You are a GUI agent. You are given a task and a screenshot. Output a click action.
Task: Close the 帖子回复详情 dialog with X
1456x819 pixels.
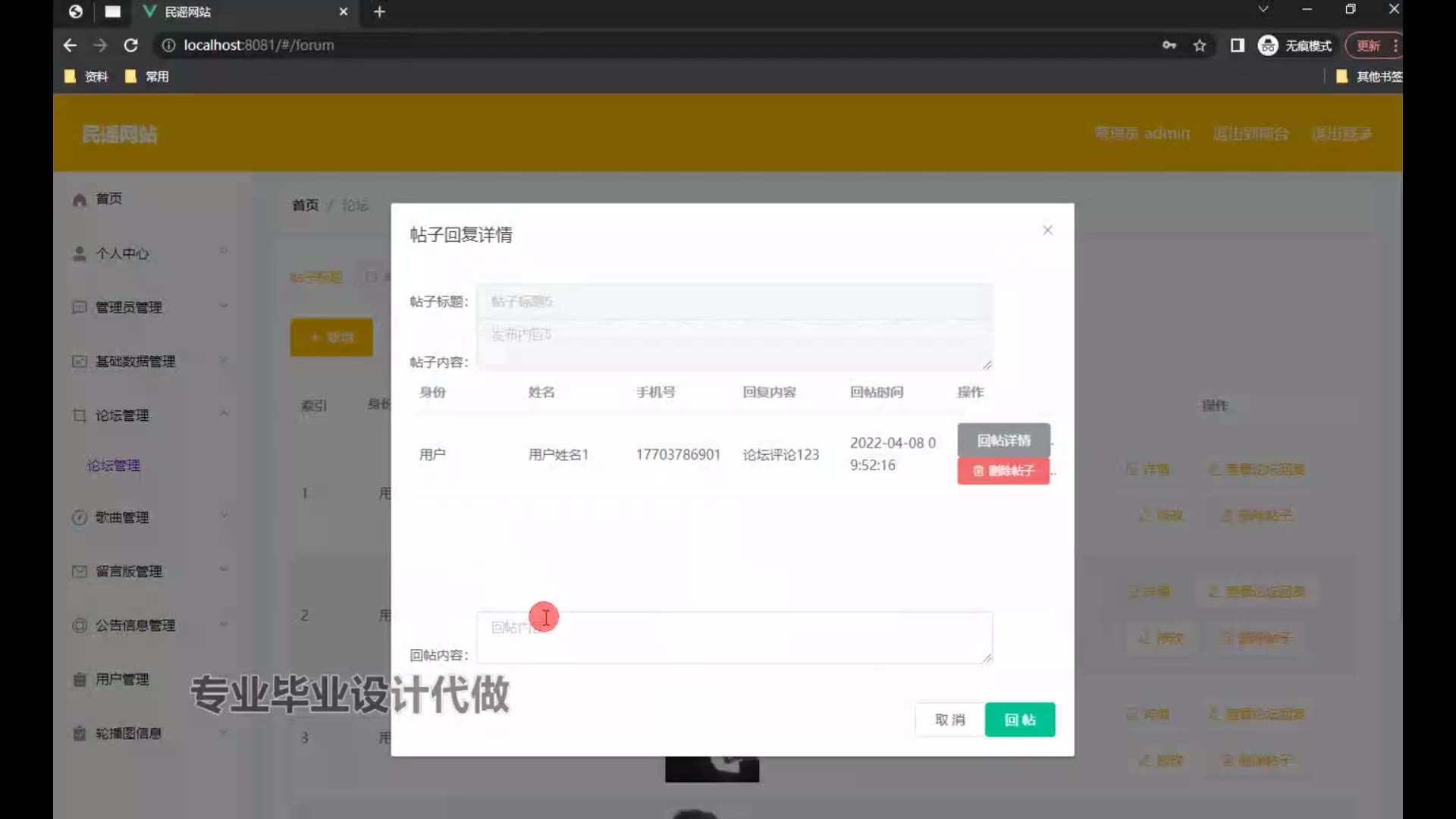pyautogui.click(x=1047, y=230)
